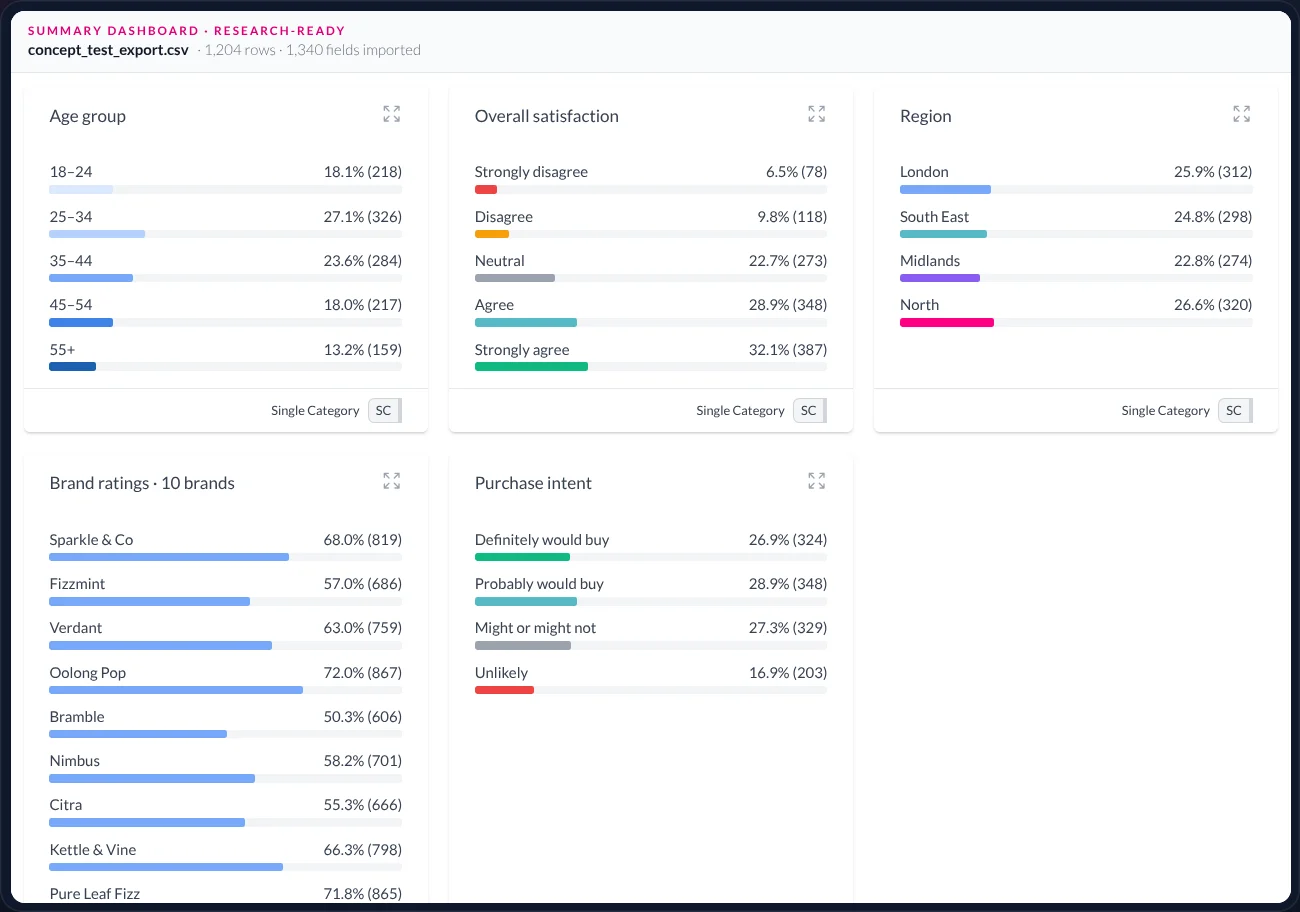
Task: Click the Citra brand label
Action: (66, 805)
